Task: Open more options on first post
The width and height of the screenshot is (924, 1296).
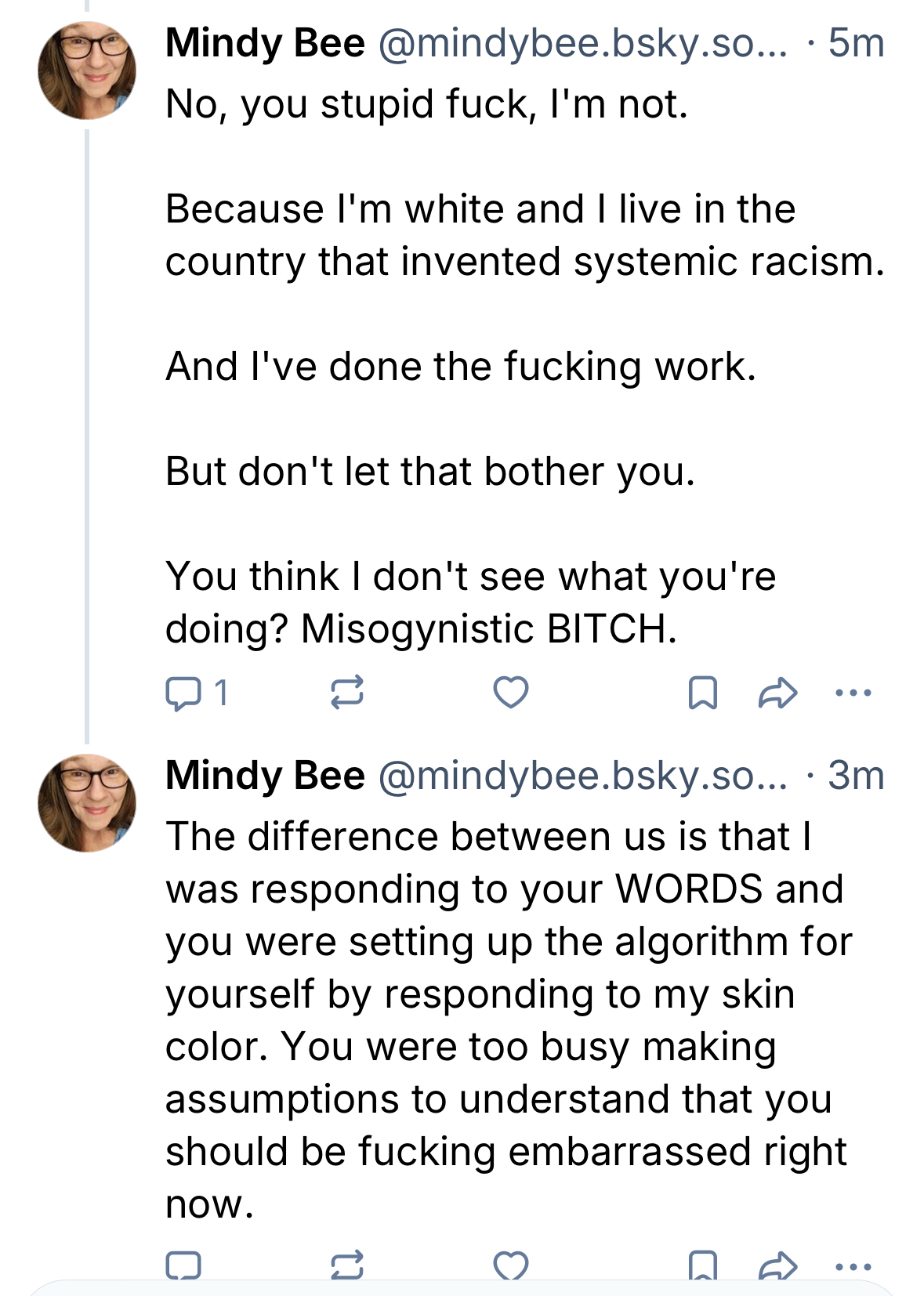Action: click(x=853, y=693)
